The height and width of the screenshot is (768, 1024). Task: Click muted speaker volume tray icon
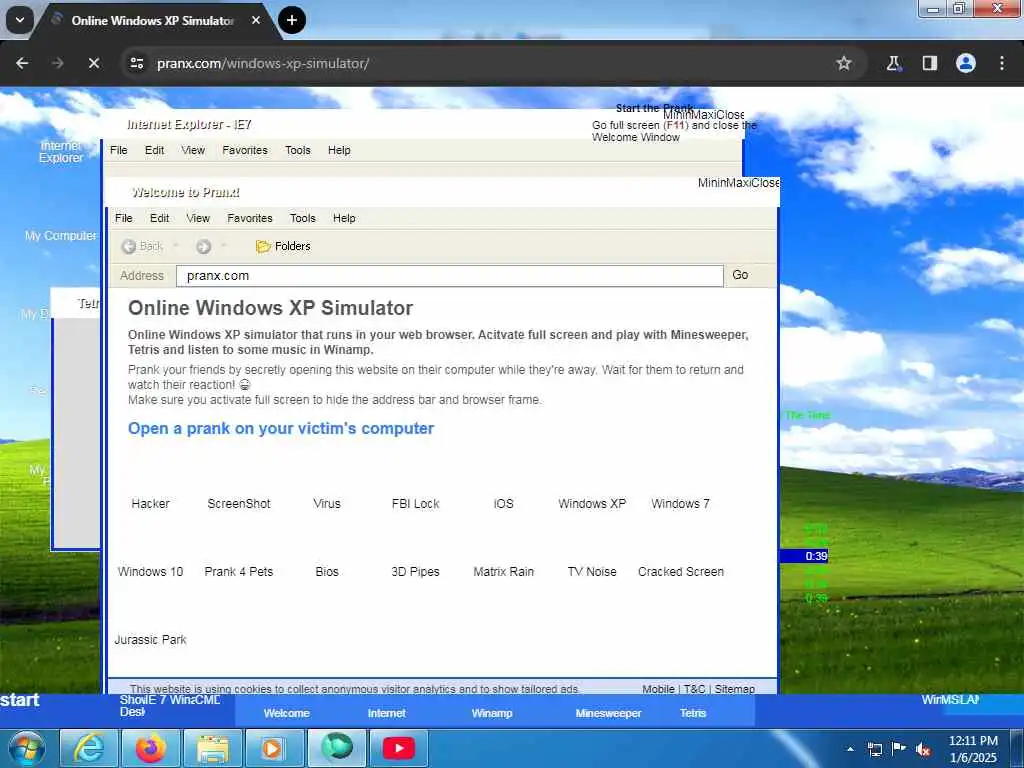(x=923, y=750)
